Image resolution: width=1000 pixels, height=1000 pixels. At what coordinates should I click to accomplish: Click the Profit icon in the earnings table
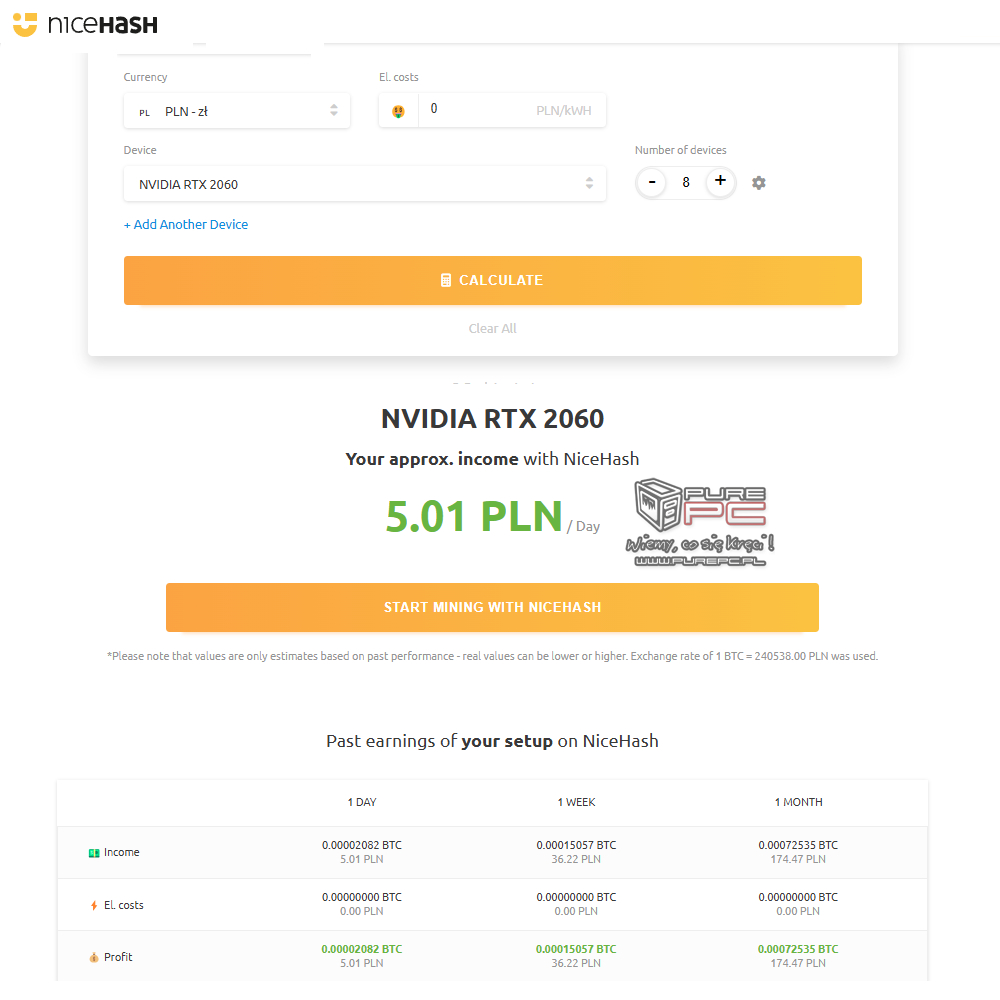point(92,956)
